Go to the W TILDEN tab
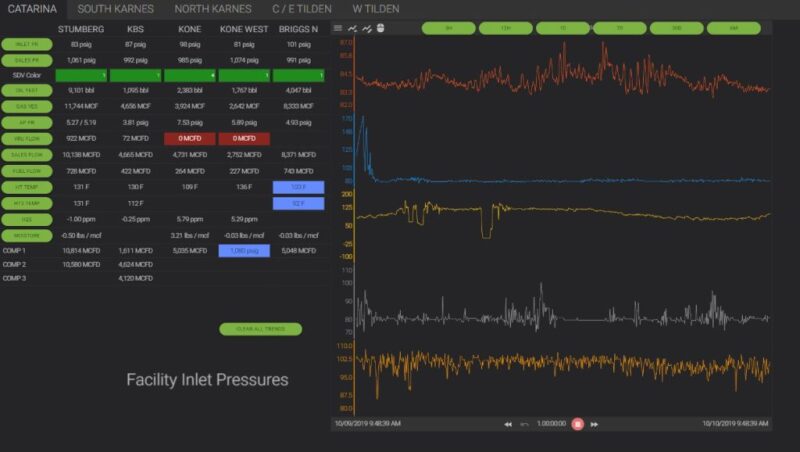 click(376, 9)
